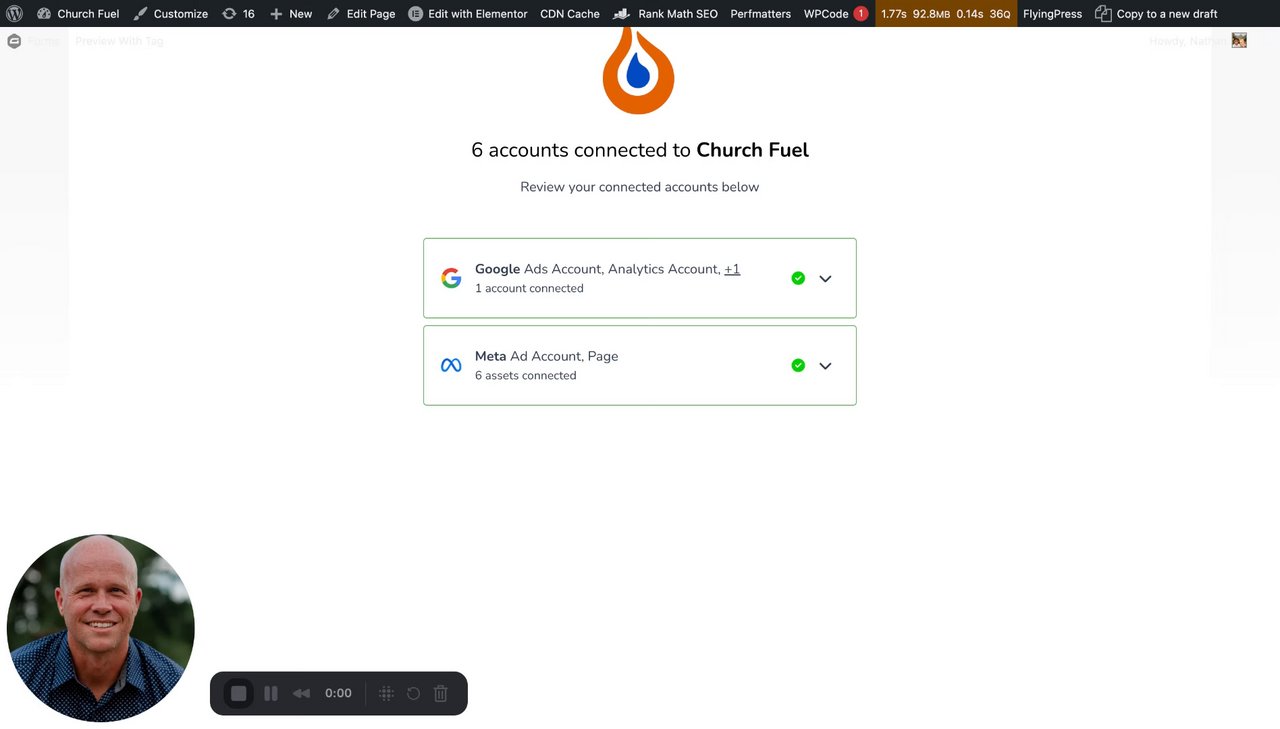This screenshot has height=729, width=1280.
Task: Stop the screen recording
Action: 238,693
